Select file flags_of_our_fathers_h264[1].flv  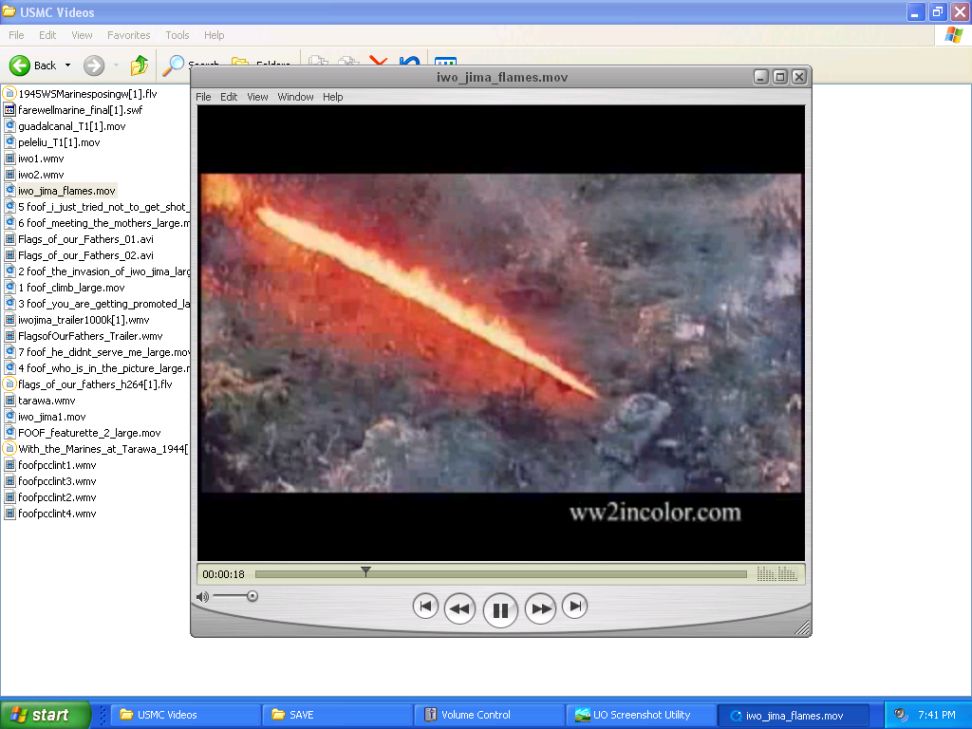click(95, 384)
